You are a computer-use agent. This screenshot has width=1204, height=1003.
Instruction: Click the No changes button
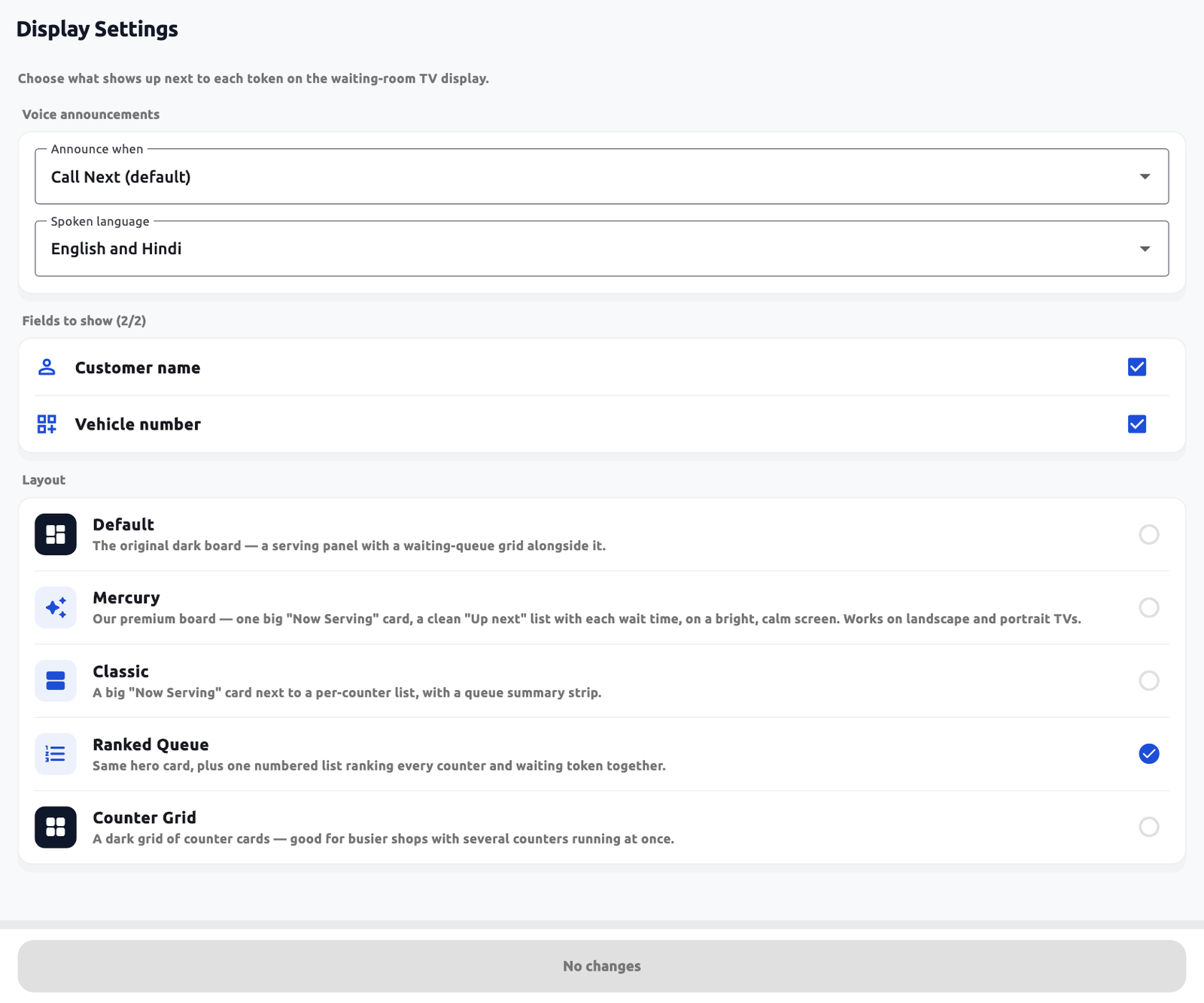click(x=602, y=966)
